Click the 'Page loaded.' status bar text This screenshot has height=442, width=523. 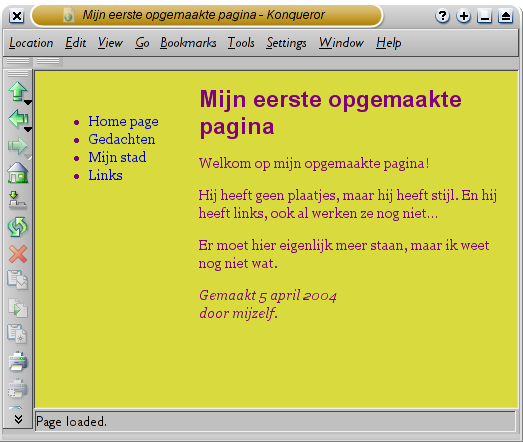(x=71, y=422)
